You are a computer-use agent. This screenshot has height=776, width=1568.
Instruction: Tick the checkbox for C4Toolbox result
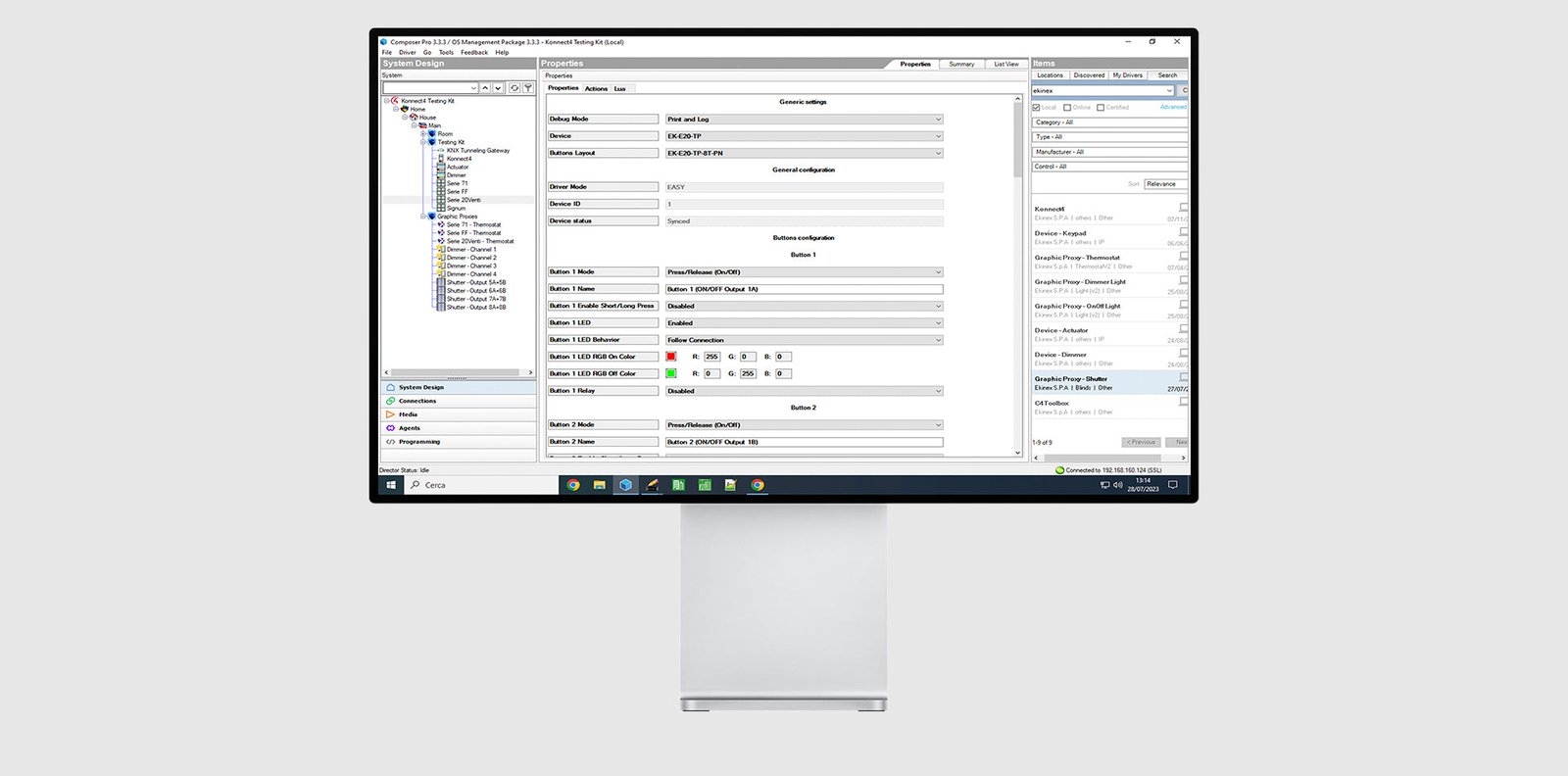(x=1184, y=402)
